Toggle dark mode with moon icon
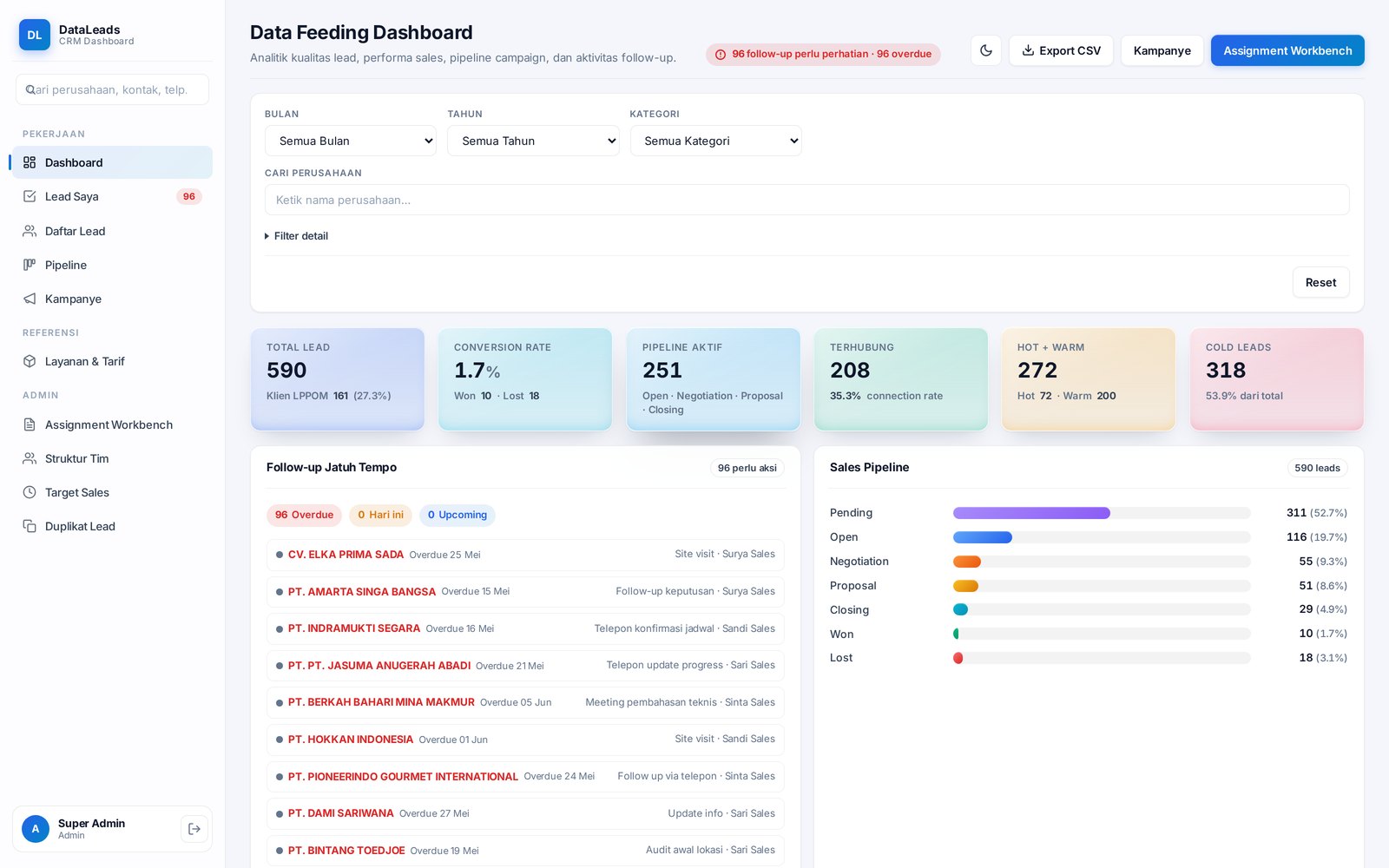This screenshot has width=1389, height=868. [986, 50]
